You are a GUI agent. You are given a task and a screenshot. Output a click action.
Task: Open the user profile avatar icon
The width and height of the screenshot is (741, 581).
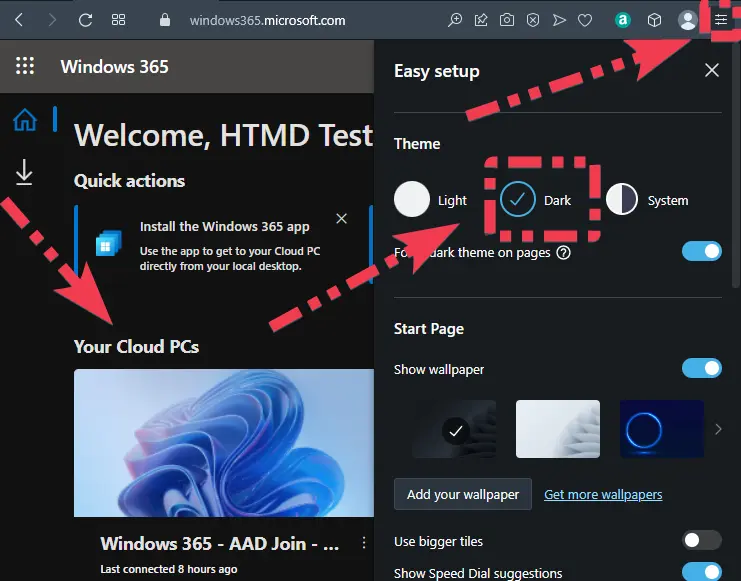pyautogui.click(x=688, y=20)
